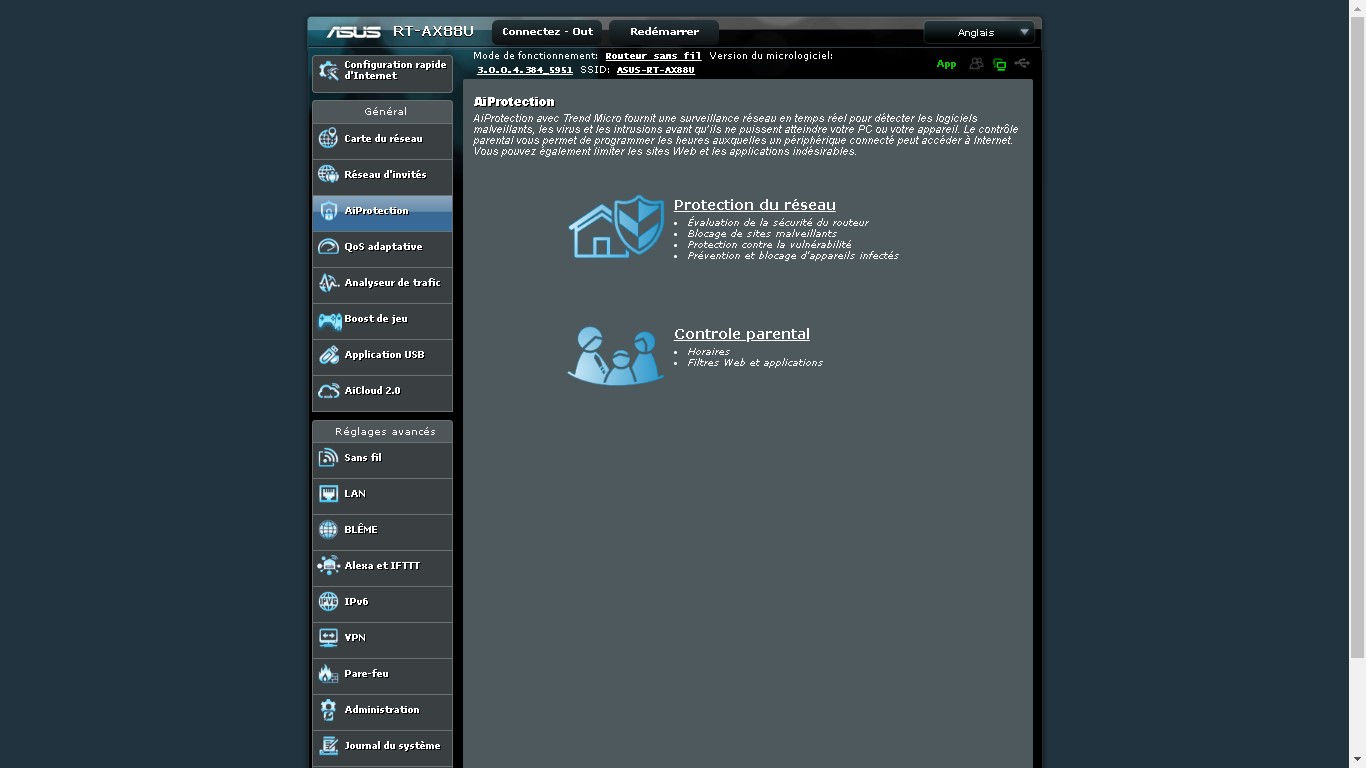The image size is (1366, 768).
Task: Open the Anglais language dropdown
Action: pyautogui.click(x=979, y=32)
